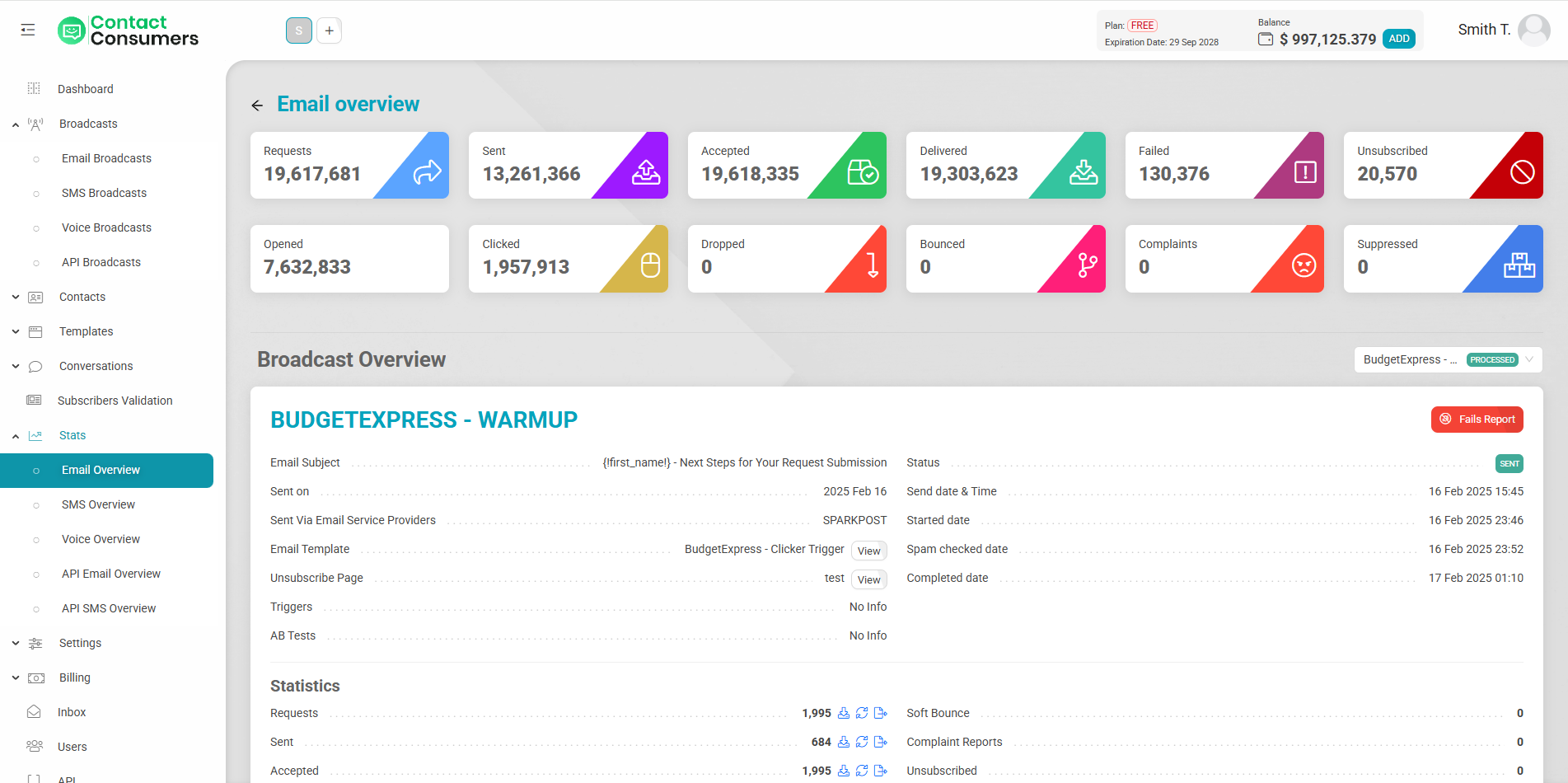Image resolution: width=1568 pixels, height=783 pixels.
Task: Go back using the arrow beside Email overview
Action: pos(257,105)
